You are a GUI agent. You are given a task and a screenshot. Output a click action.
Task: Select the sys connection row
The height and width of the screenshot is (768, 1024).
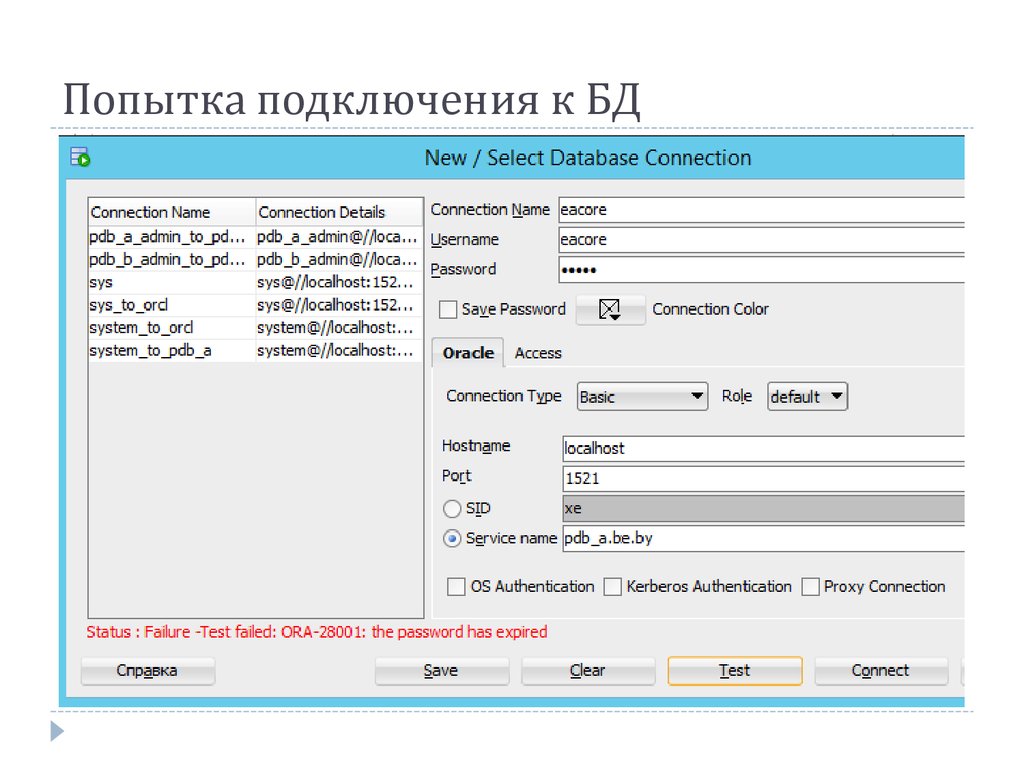256,282
